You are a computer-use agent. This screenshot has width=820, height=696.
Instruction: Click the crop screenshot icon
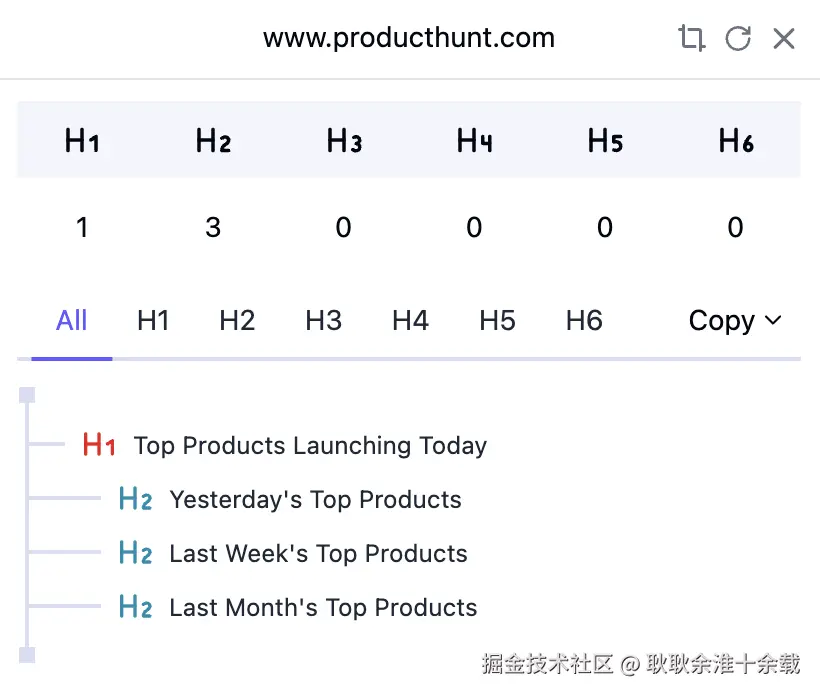[691, 39]
